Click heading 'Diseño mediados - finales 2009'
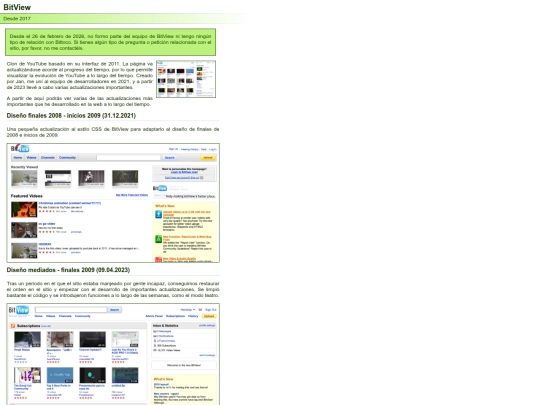 68,270
